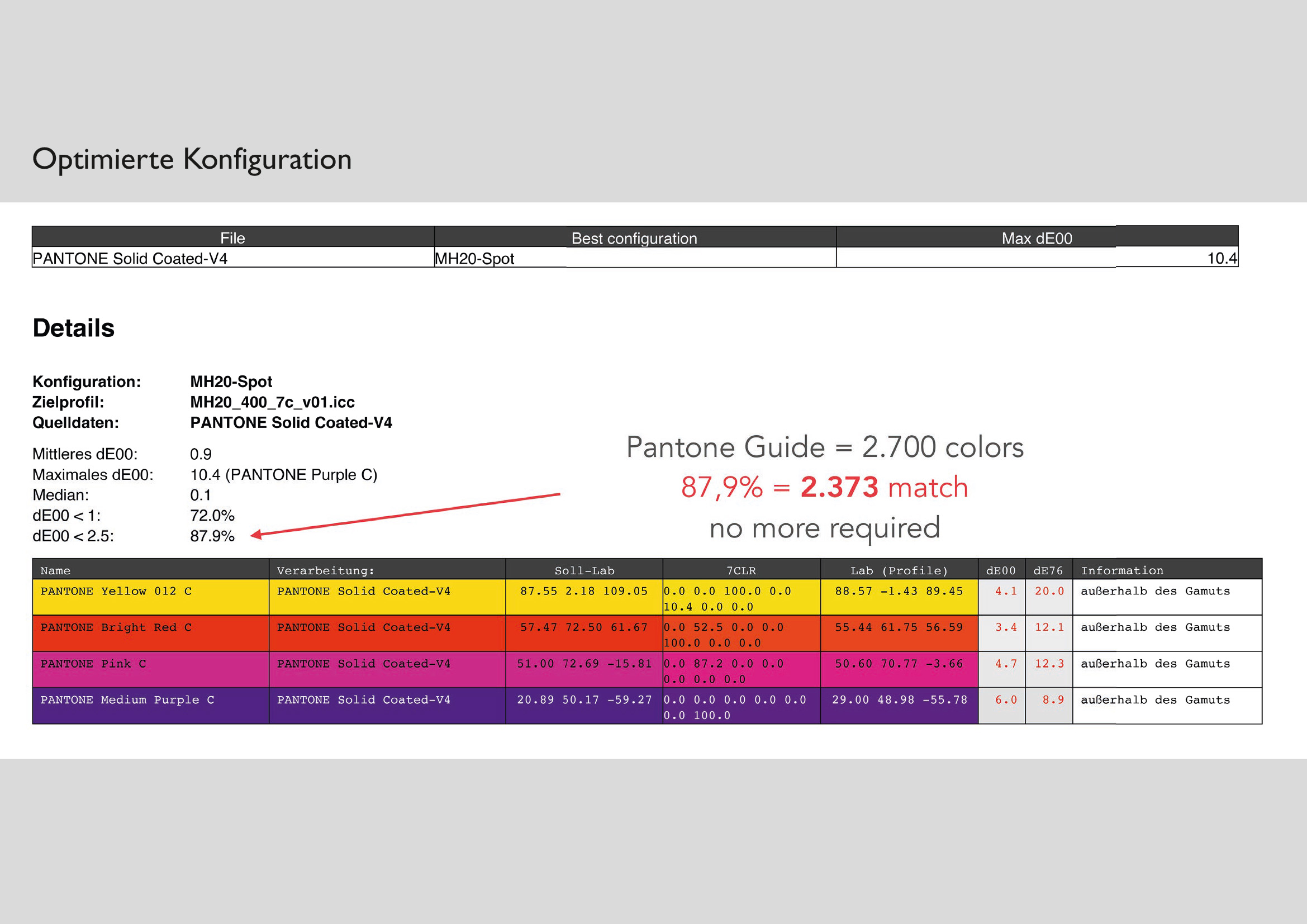
Task: Click the 'Details' section heading
Action: coord(73,328)
